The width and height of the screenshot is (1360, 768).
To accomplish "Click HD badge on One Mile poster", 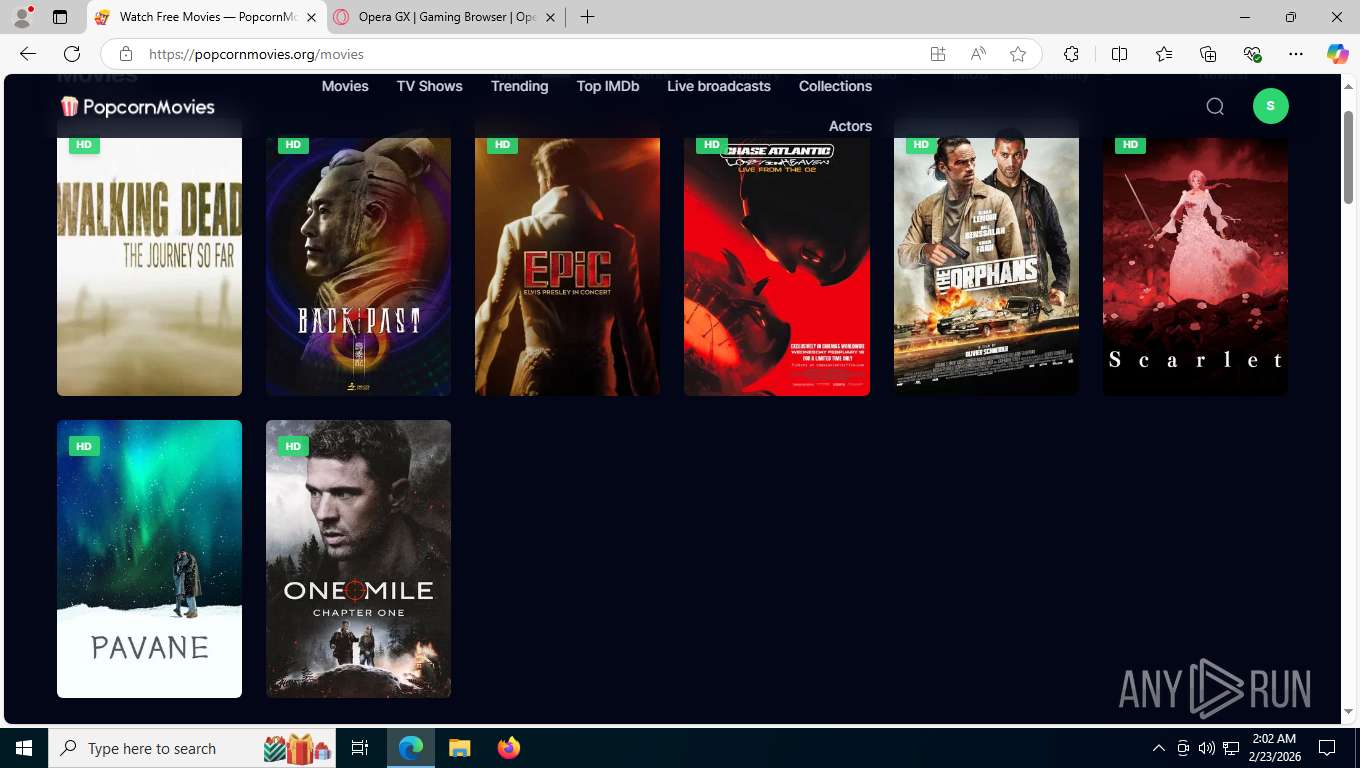I will click(293, 446).
